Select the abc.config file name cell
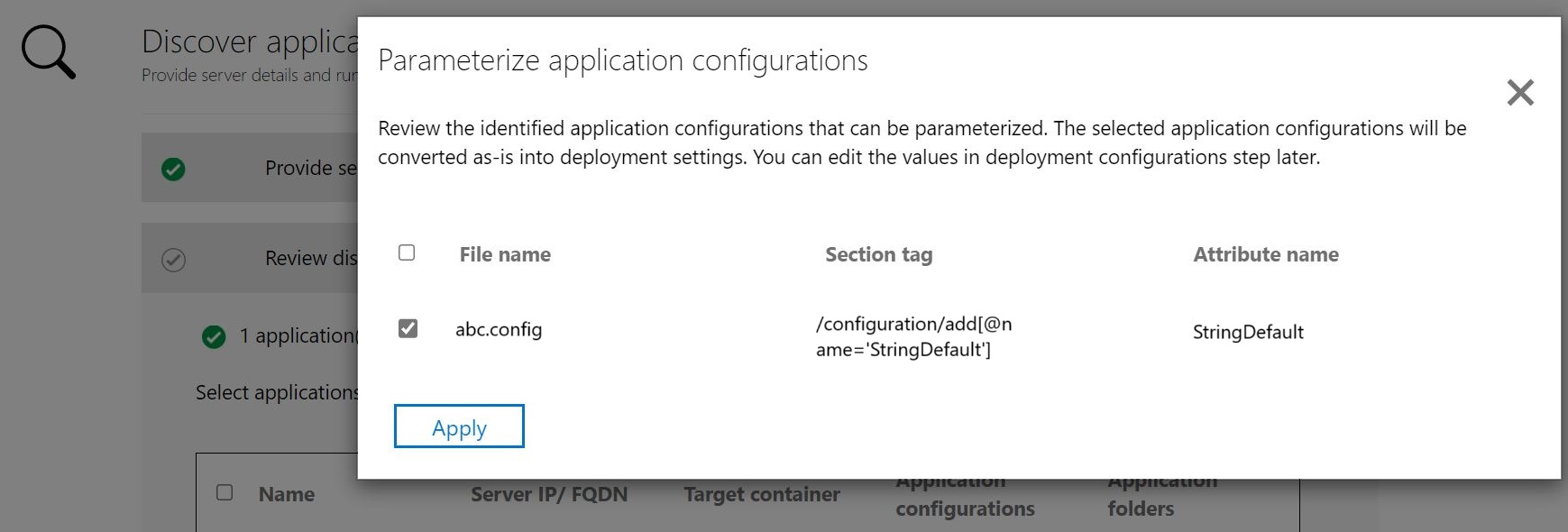Viewport: 1568px width, 532px height. click(499, 330)
